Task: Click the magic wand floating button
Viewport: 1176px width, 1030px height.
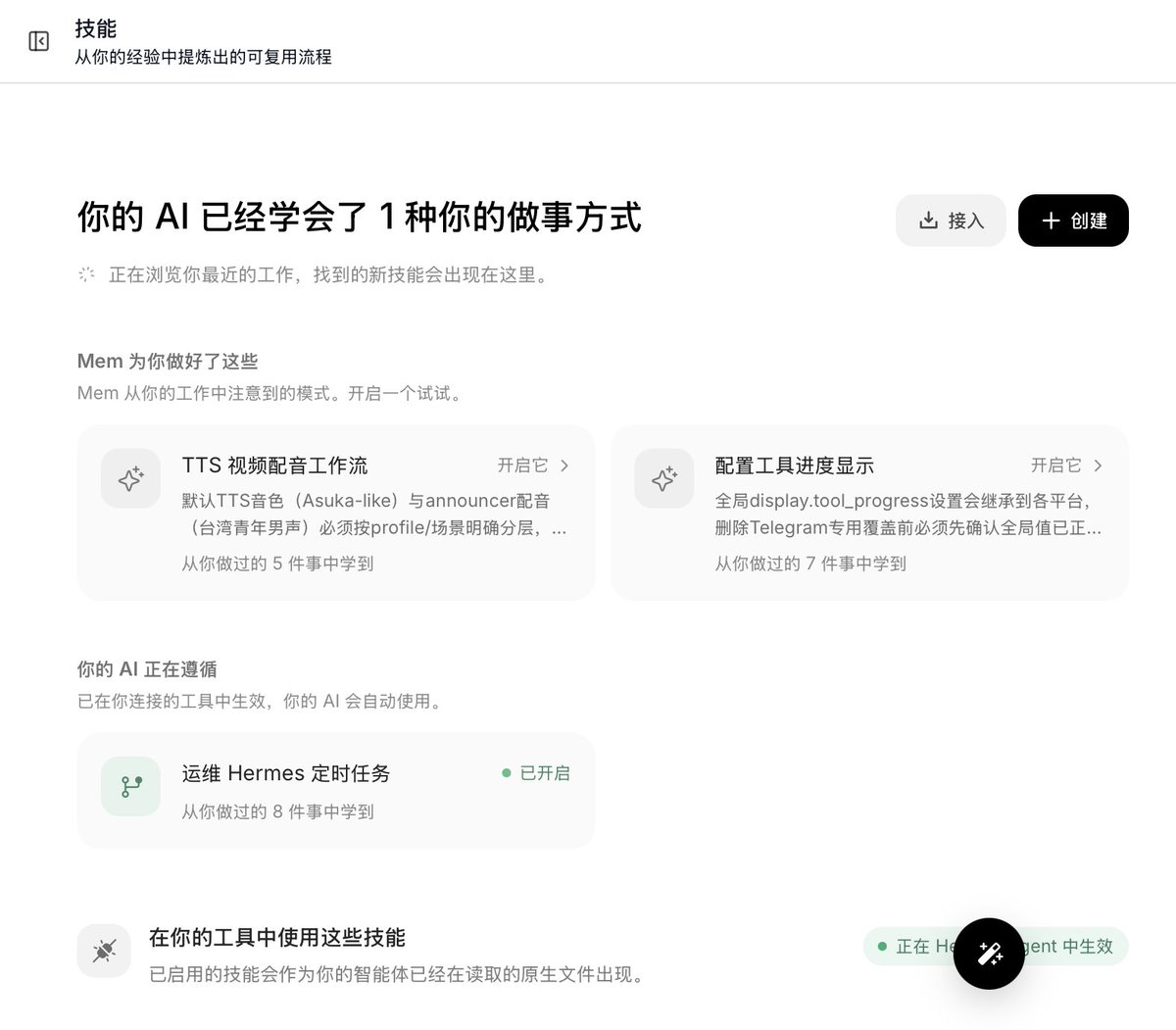Action: [989, 954]
